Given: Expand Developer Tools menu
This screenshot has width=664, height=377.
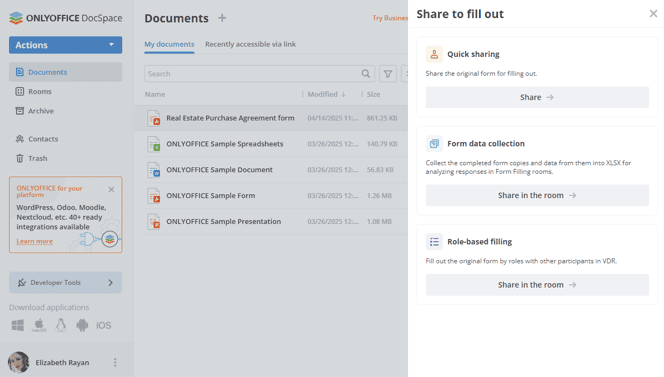Looking at the screenshot, I should click(x=66, y=283).
